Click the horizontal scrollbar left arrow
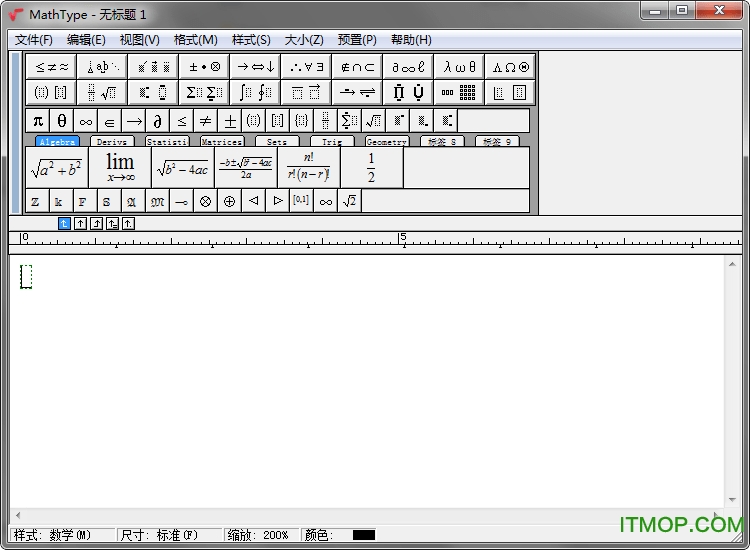 (18, 515)
